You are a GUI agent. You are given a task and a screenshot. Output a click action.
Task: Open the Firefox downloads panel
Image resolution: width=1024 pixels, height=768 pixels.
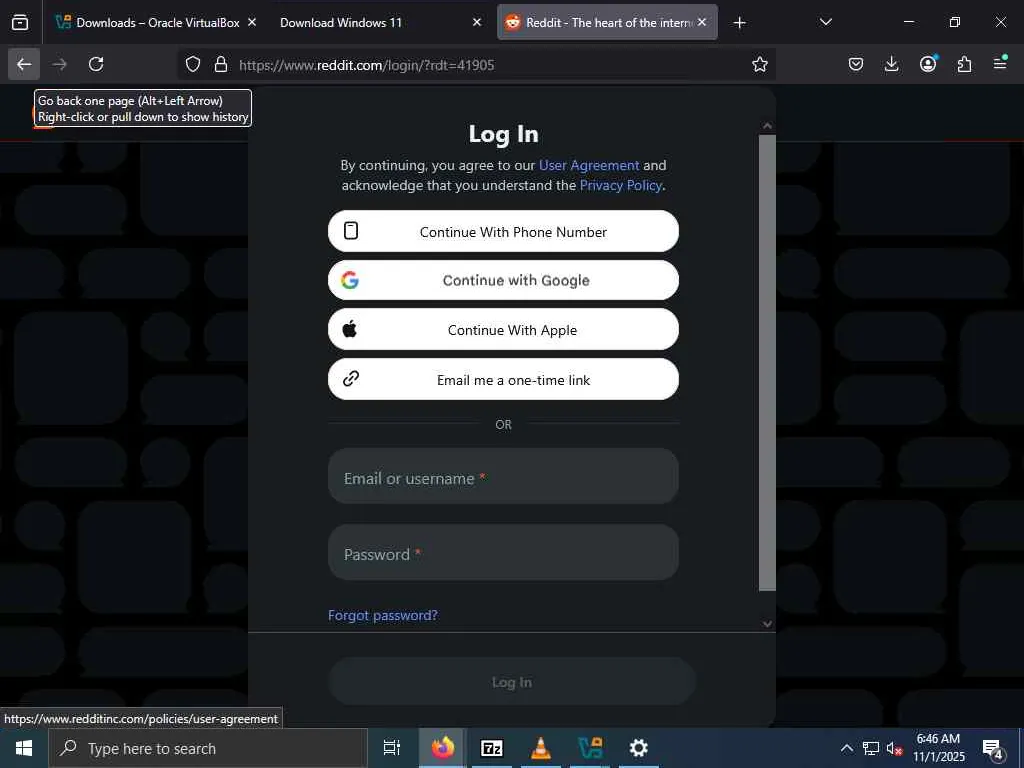(x=891, y=64)
